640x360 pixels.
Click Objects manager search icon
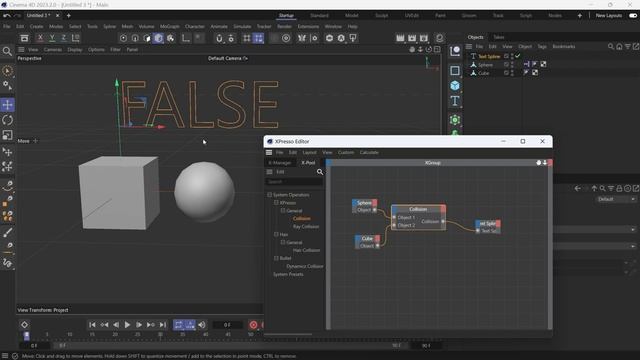click(611, 47)
